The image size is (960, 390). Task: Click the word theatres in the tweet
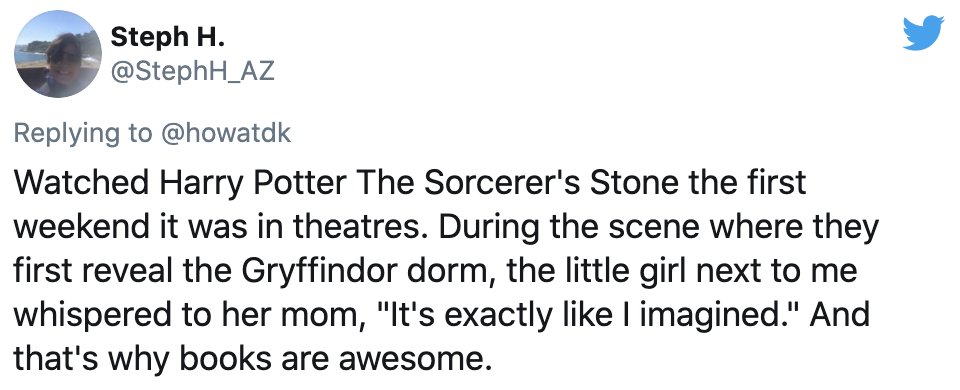(x=351, y=227)
